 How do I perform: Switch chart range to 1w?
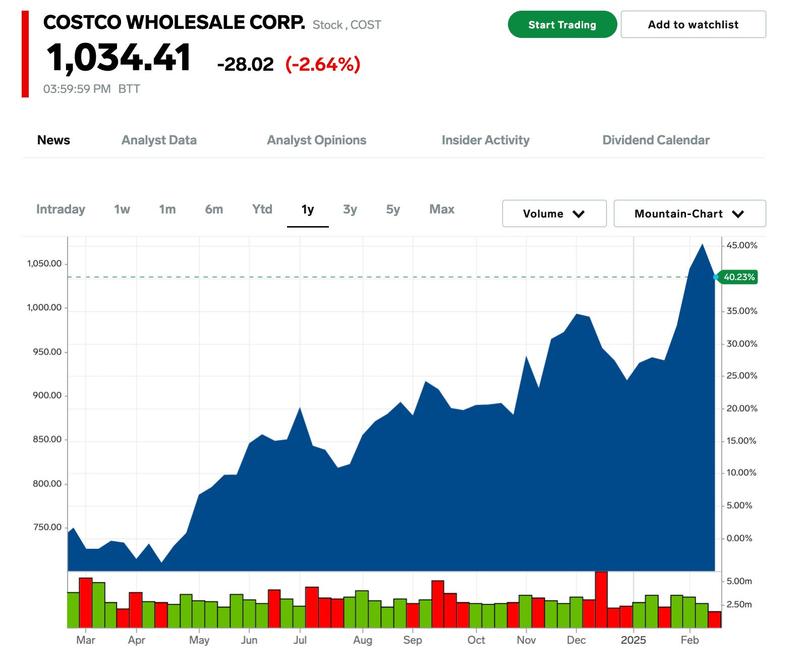(122, 209)
